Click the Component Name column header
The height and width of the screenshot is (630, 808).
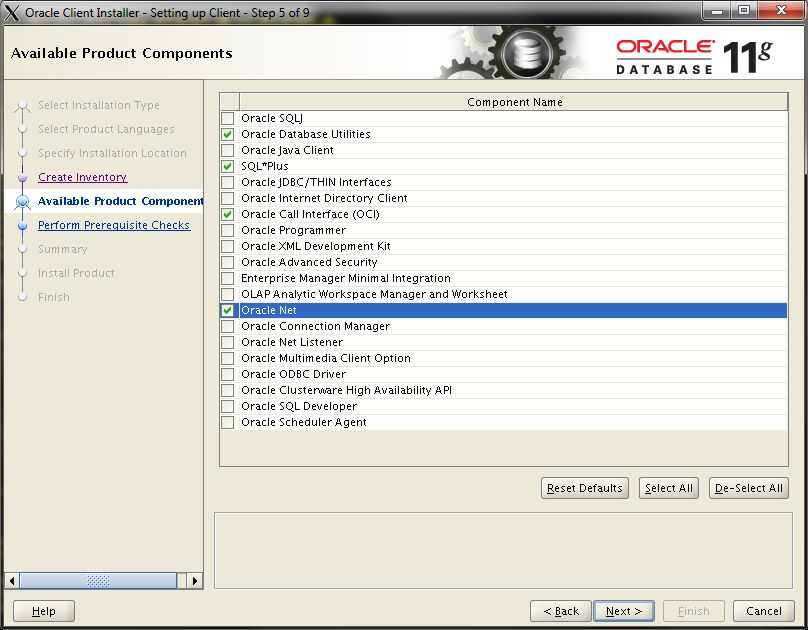point(514,102)
